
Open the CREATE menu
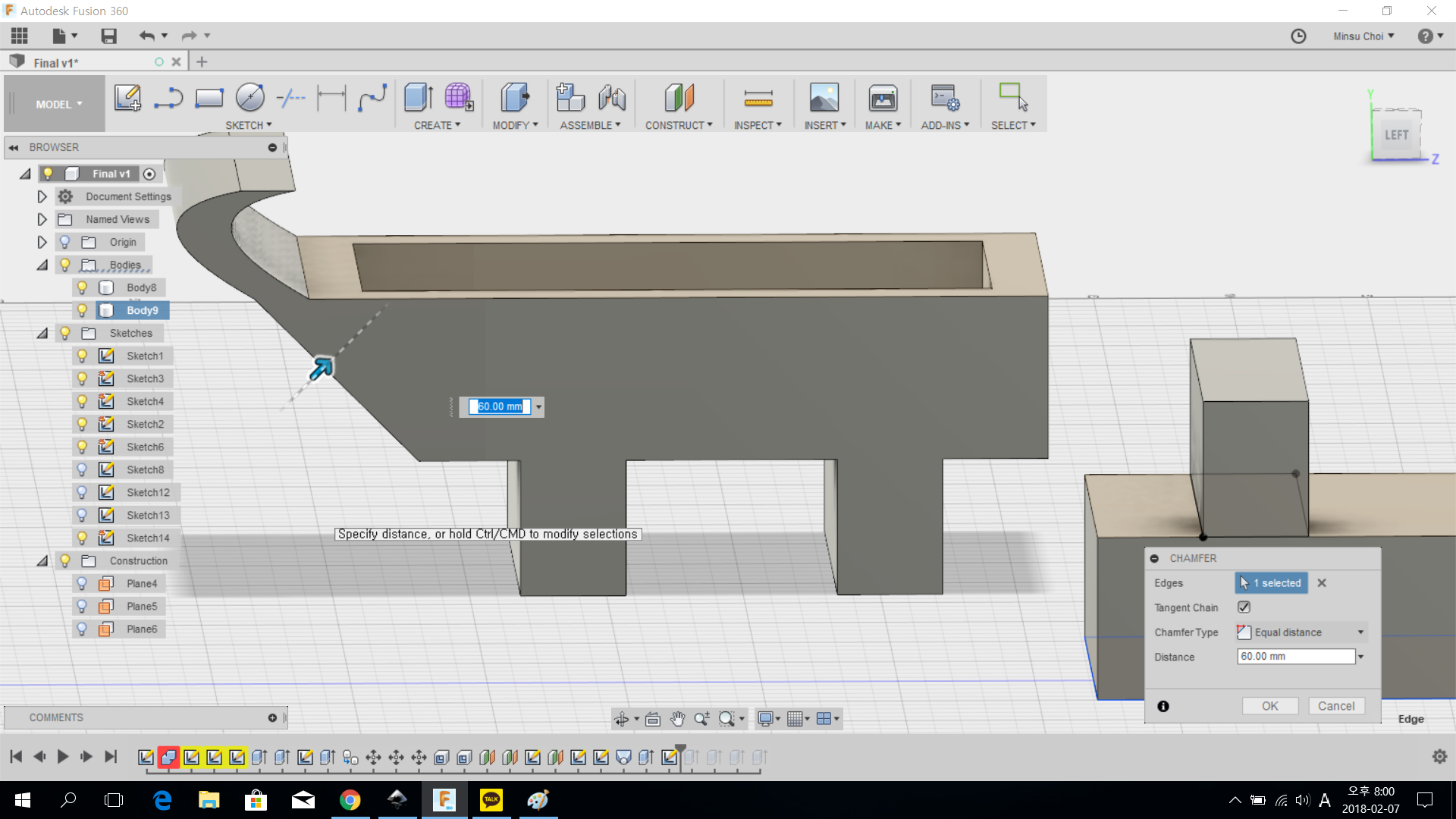pyautogui.click(x=437, y=125)
